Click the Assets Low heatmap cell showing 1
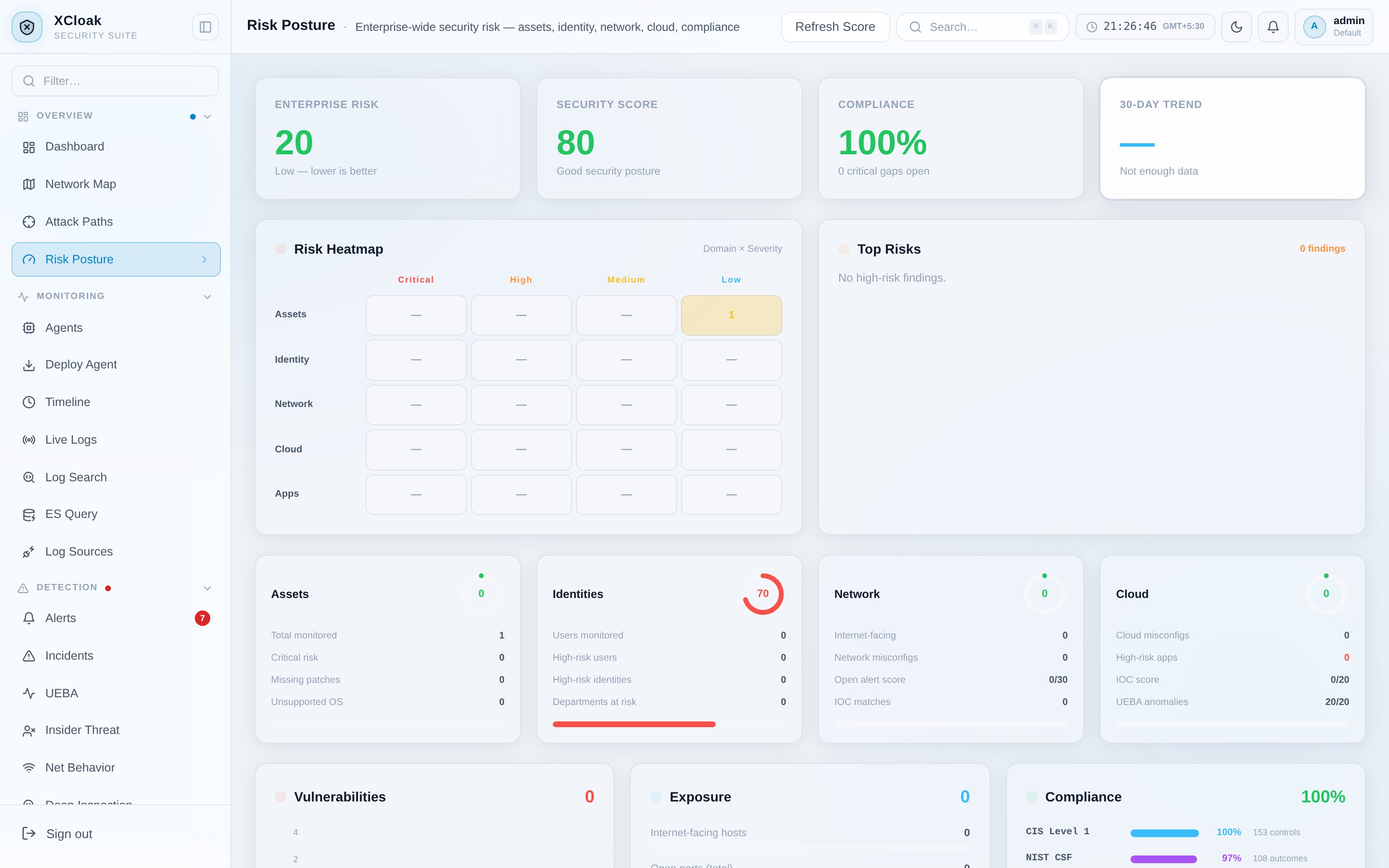 click(x=731, y=315)
